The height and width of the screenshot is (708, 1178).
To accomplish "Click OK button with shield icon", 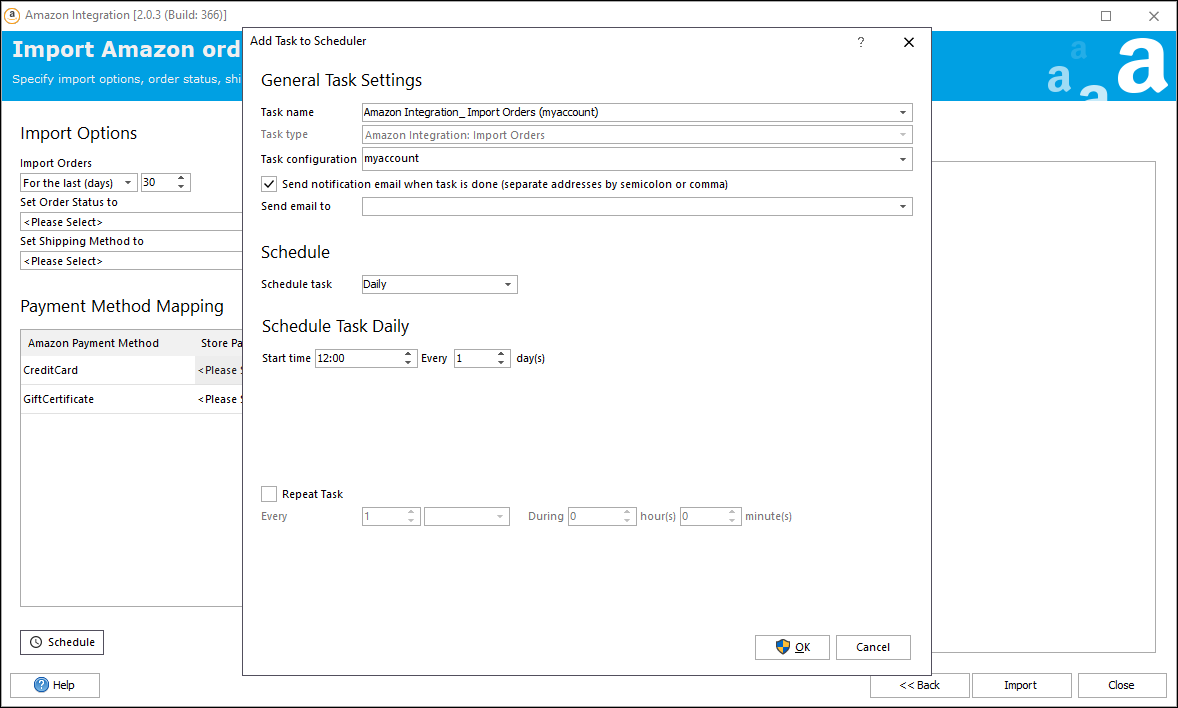I will pyautogui.click(x=792, y=647).
